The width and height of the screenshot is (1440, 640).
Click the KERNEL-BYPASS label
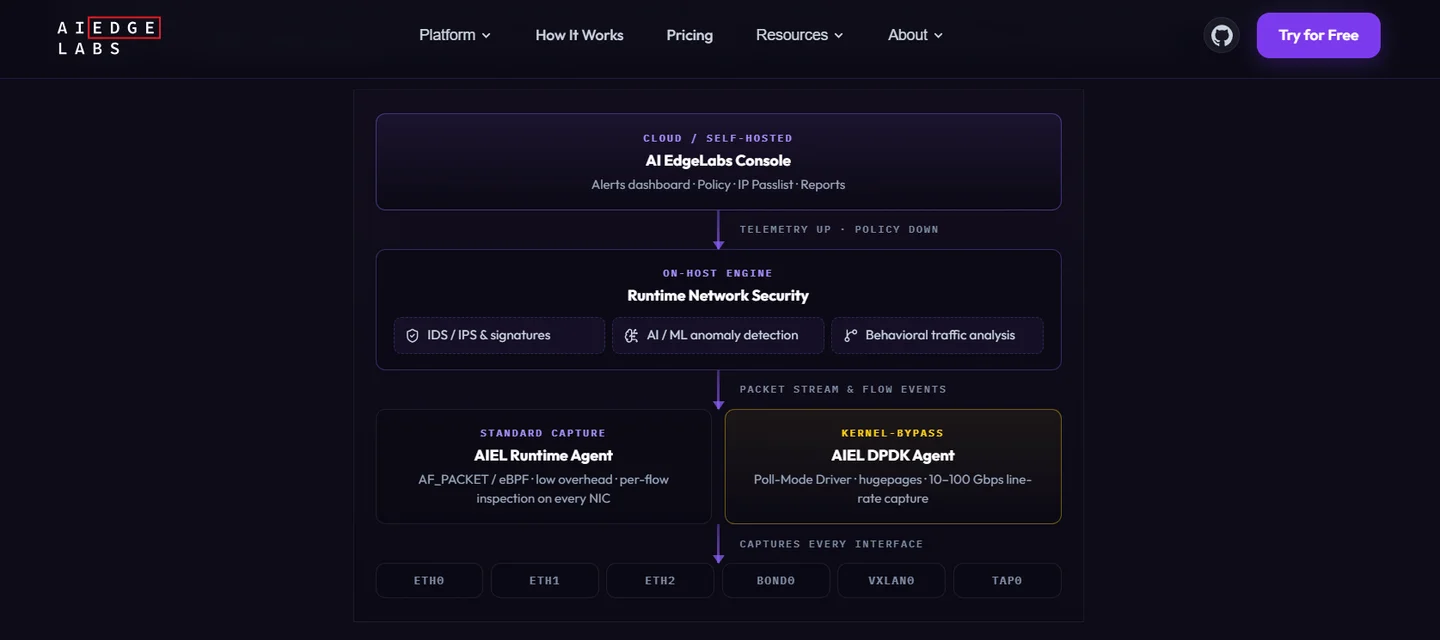(893, 434)
